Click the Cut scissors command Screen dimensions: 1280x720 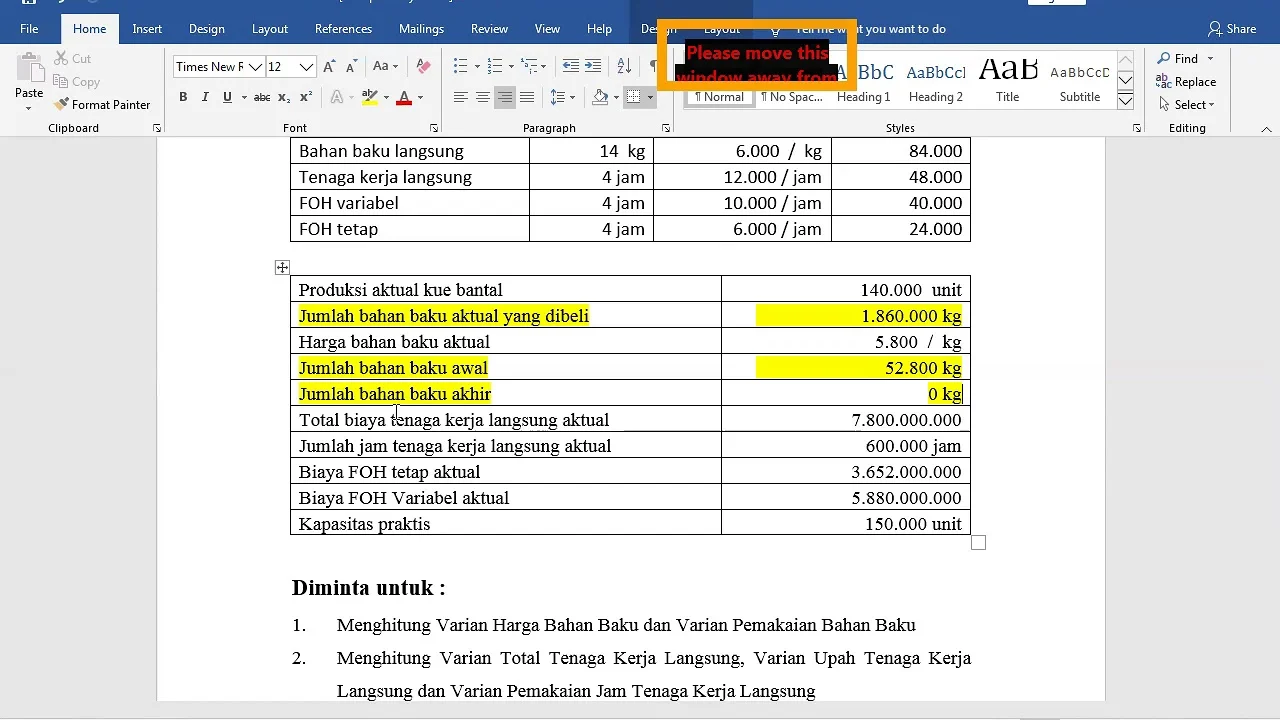[x=73, y=59]
